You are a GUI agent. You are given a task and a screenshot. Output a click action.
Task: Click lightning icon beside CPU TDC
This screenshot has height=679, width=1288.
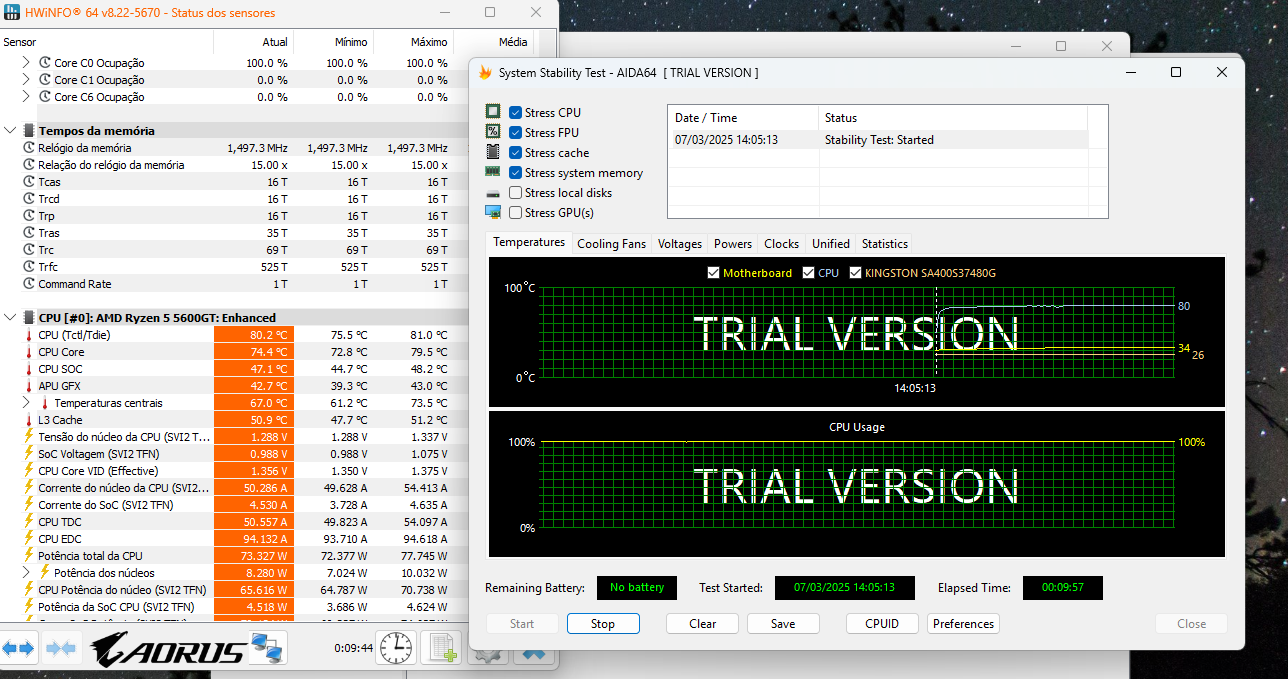pyautogui.click(x=28, y=522)
